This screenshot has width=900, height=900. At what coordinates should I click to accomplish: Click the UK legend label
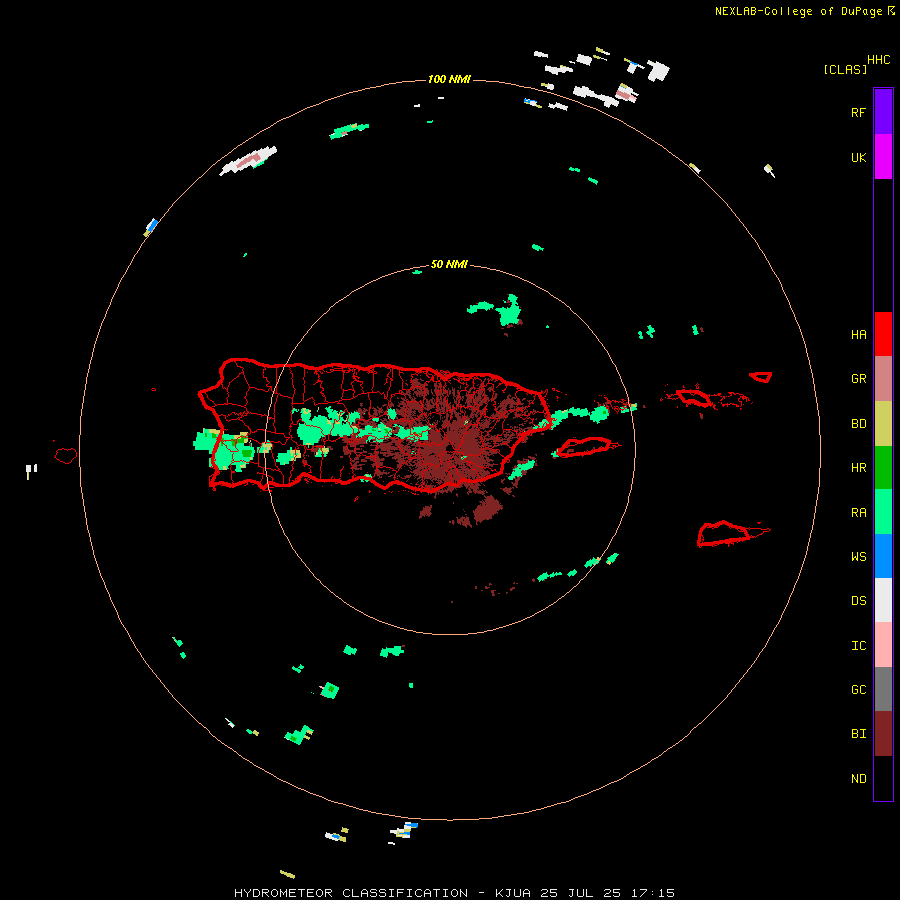tap(858, 157)
